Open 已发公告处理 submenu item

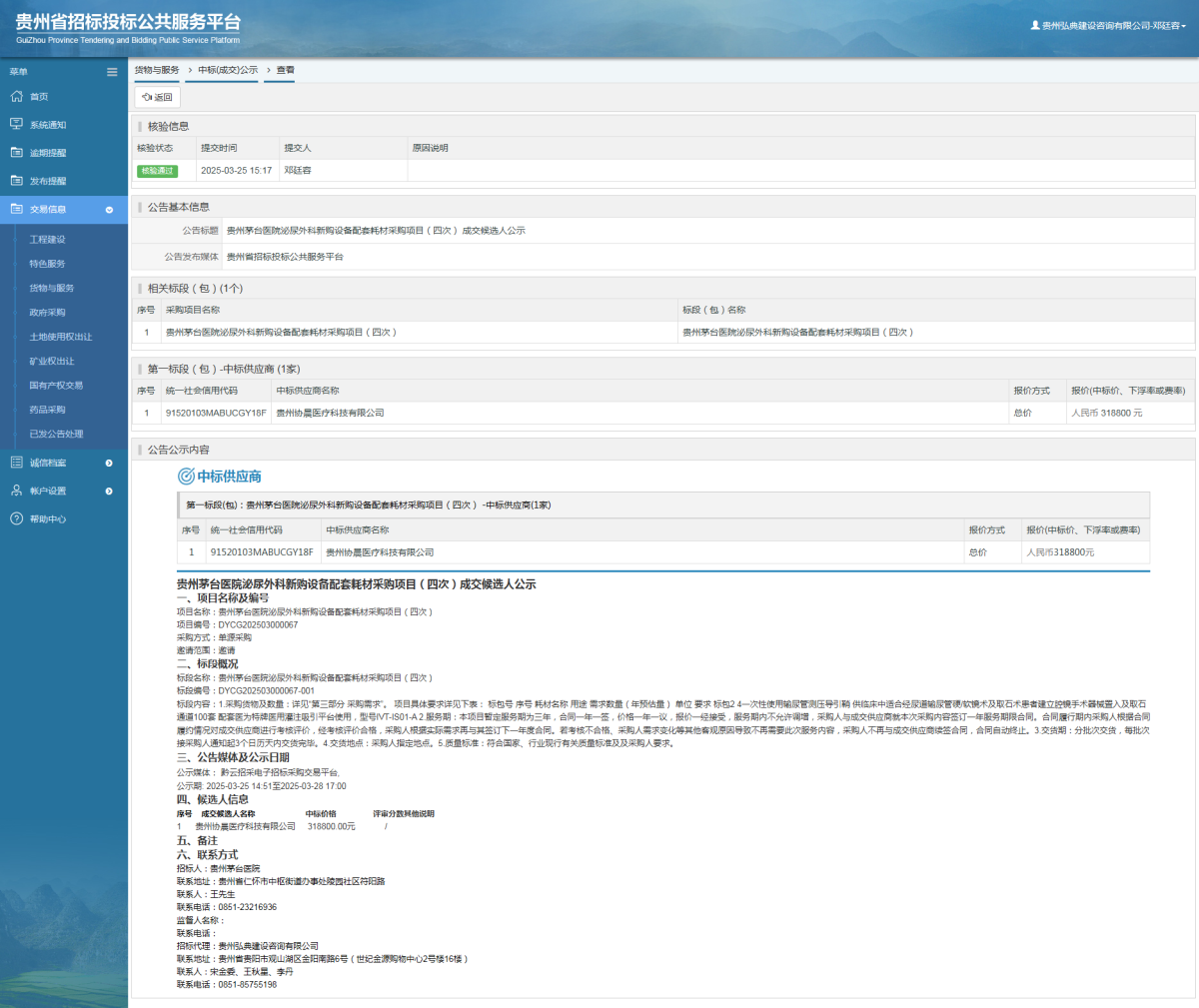coord(57,434)
